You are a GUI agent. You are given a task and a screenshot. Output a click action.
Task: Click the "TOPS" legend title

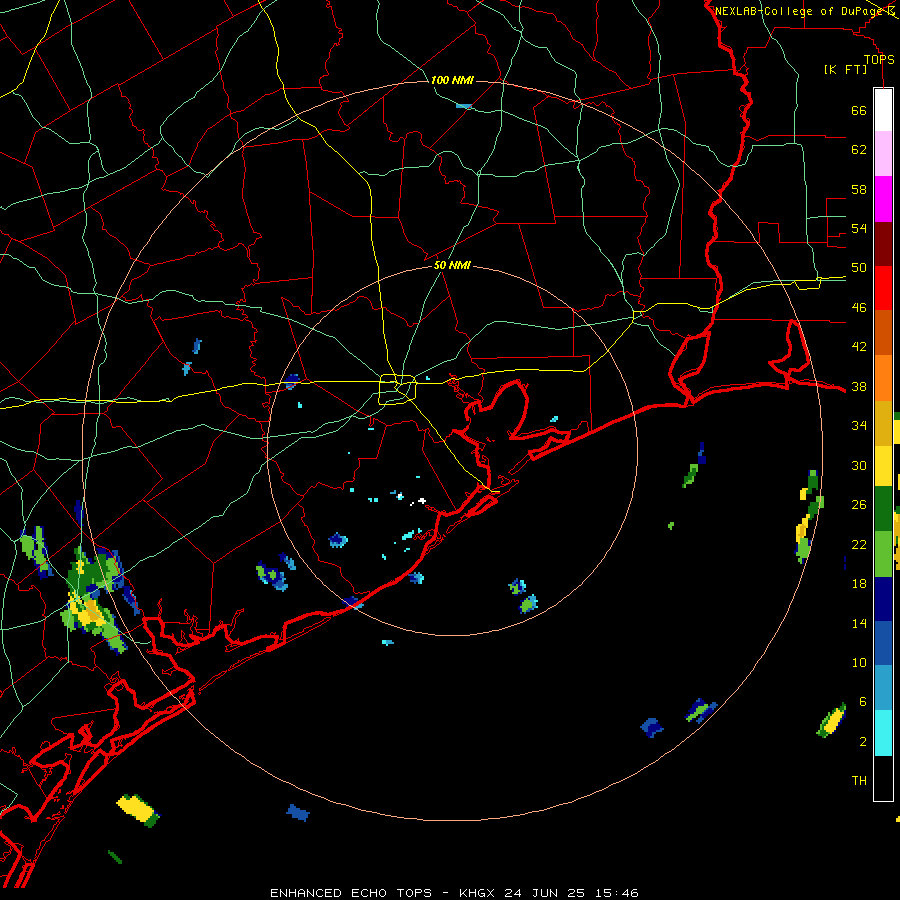tap(879, 59)
